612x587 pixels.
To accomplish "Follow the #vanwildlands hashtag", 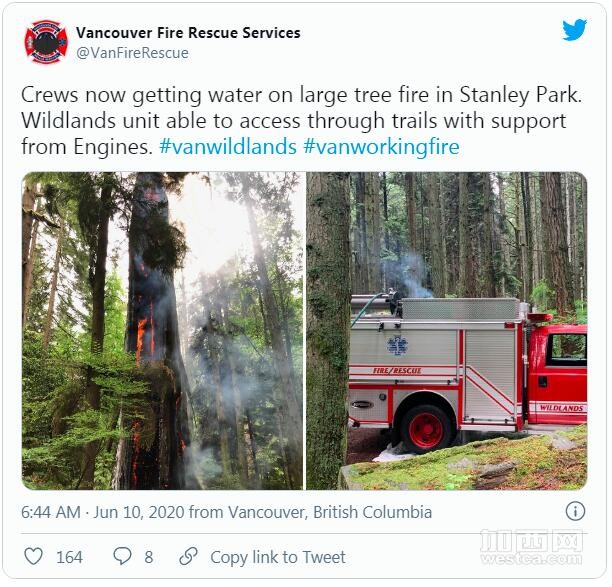I will (x=228, y=147).
